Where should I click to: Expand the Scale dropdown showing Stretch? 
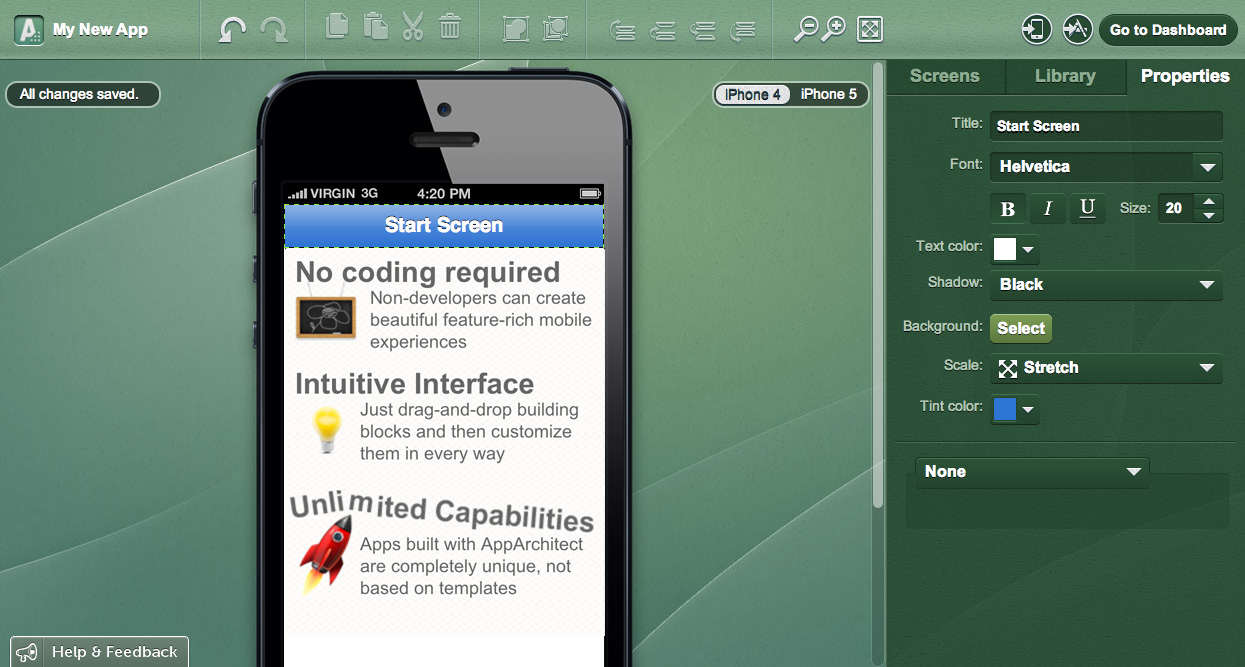(1106, 368)
